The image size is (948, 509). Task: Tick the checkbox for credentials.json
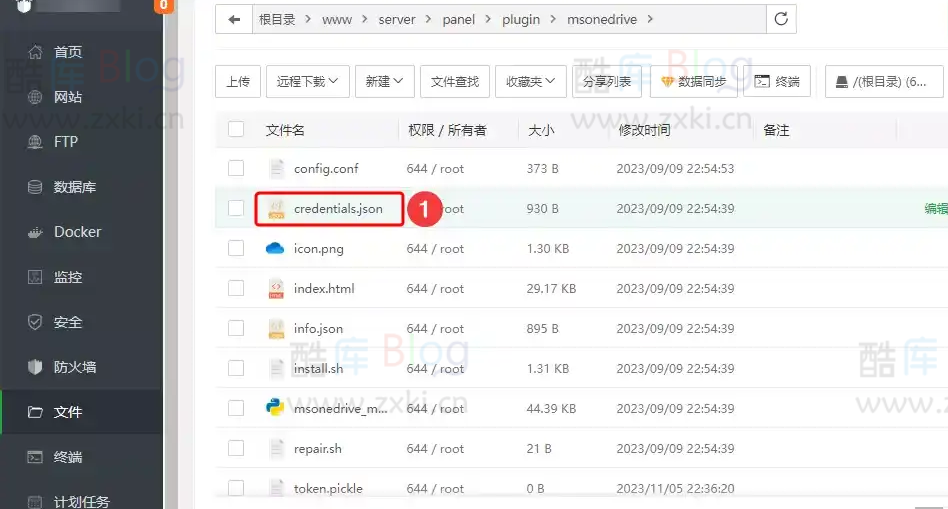(236, 209)
